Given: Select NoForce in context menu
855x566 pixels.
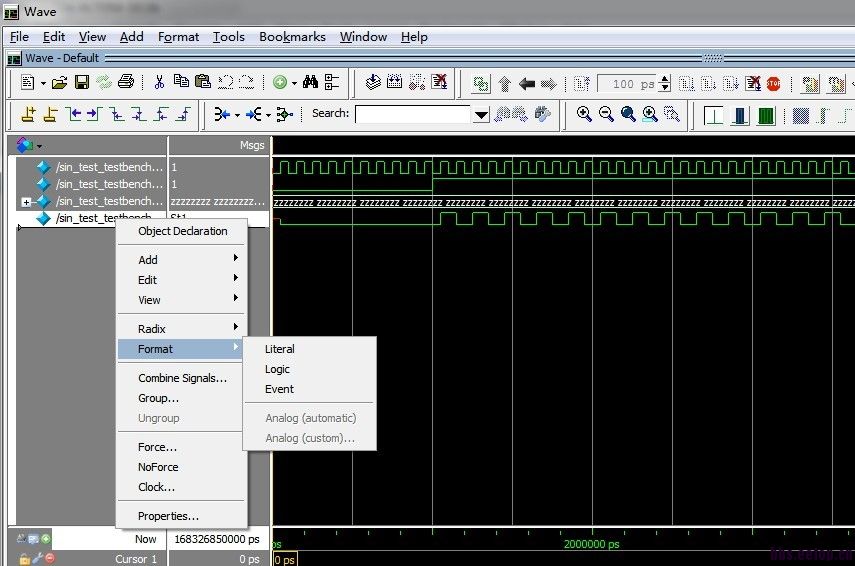Looking at the screenshot, I should [182, 467].
